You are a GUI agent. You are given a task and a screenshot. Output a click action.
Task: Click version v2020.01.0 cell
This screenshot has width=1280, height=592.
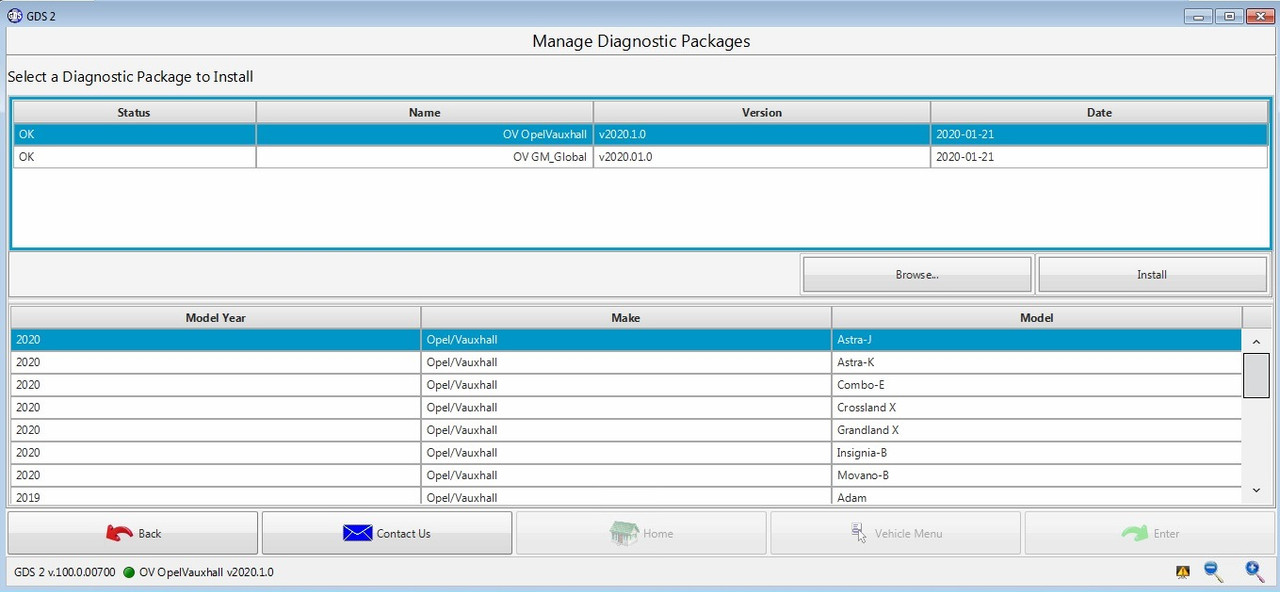[762, 157]
